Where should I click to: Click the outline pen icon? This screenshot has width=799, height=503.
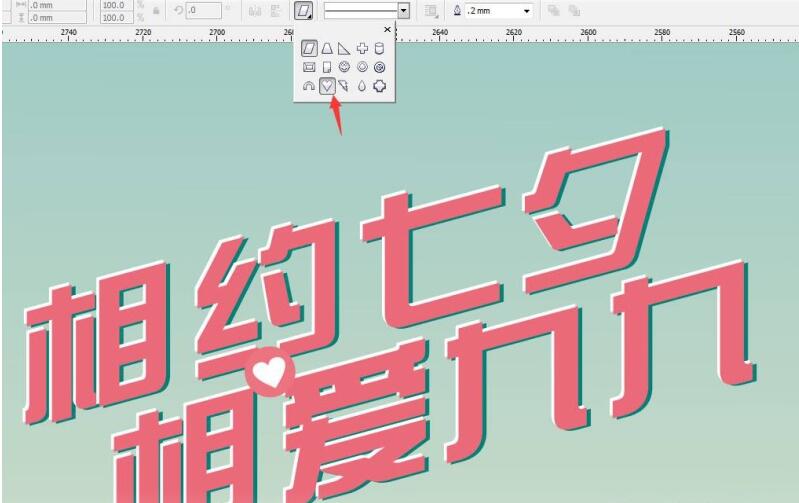tap(457, 10)
